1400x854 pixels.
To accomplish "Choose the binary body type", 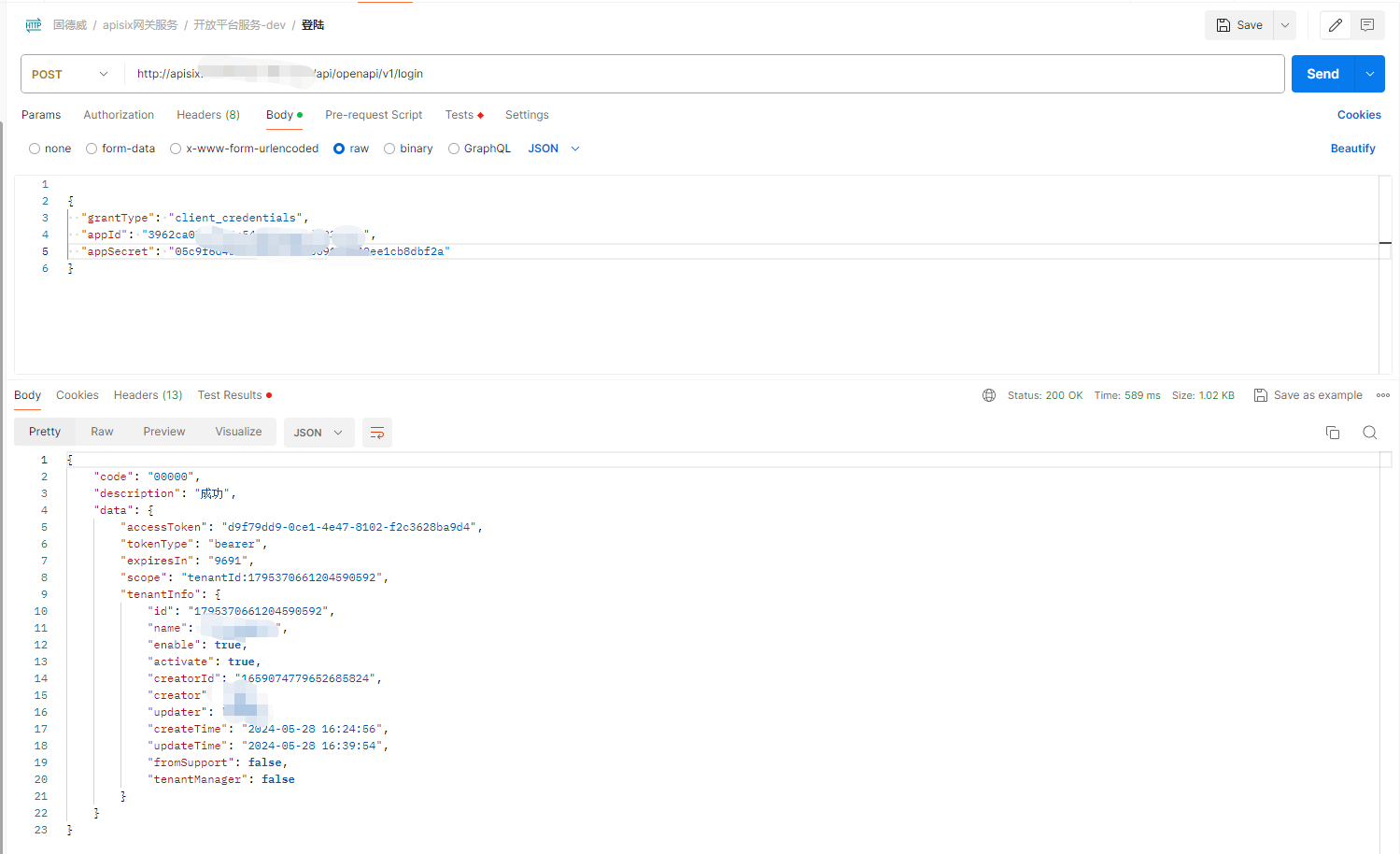I will [x=389, y=149].
